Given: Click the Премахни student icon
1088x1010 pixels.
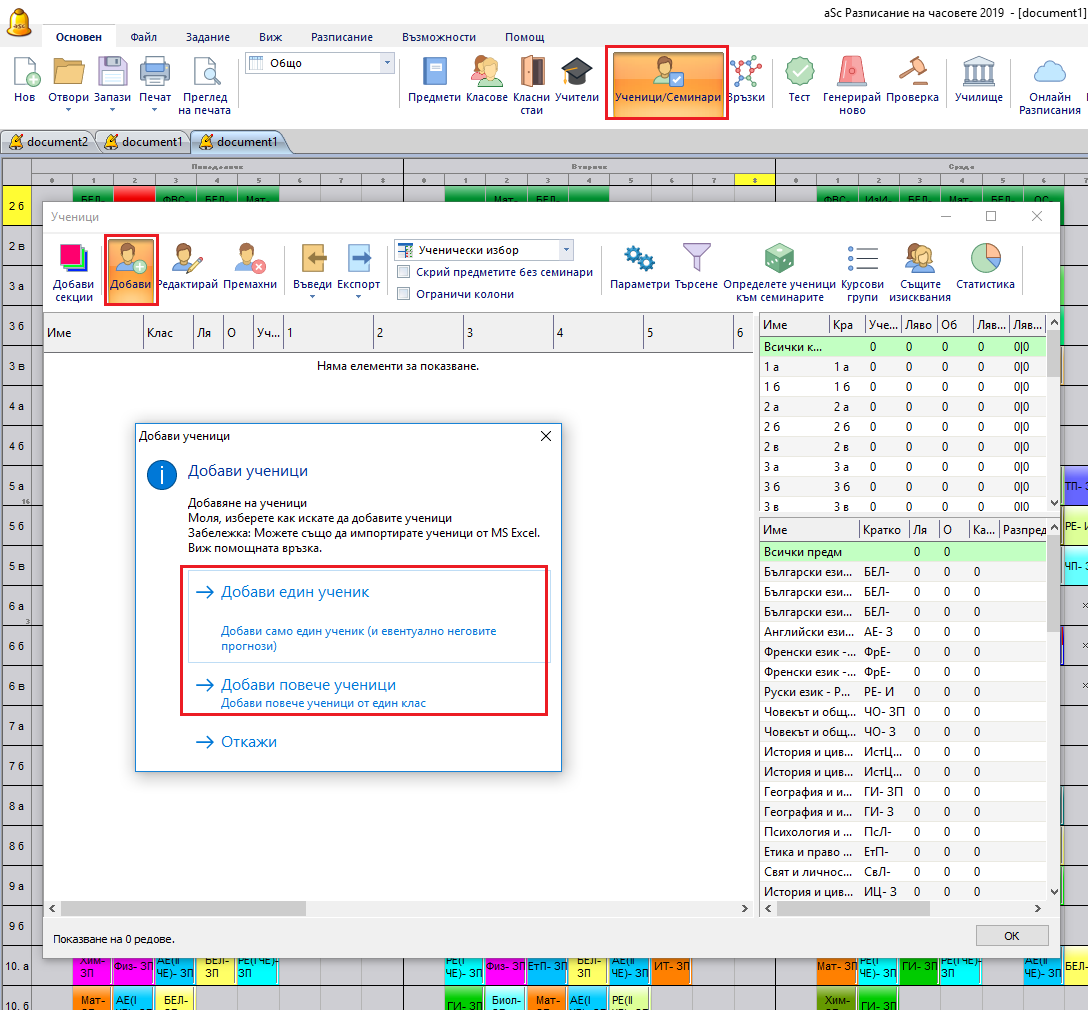Looking at the screenshot, I should pyautogui.click(x=250, y=260).
